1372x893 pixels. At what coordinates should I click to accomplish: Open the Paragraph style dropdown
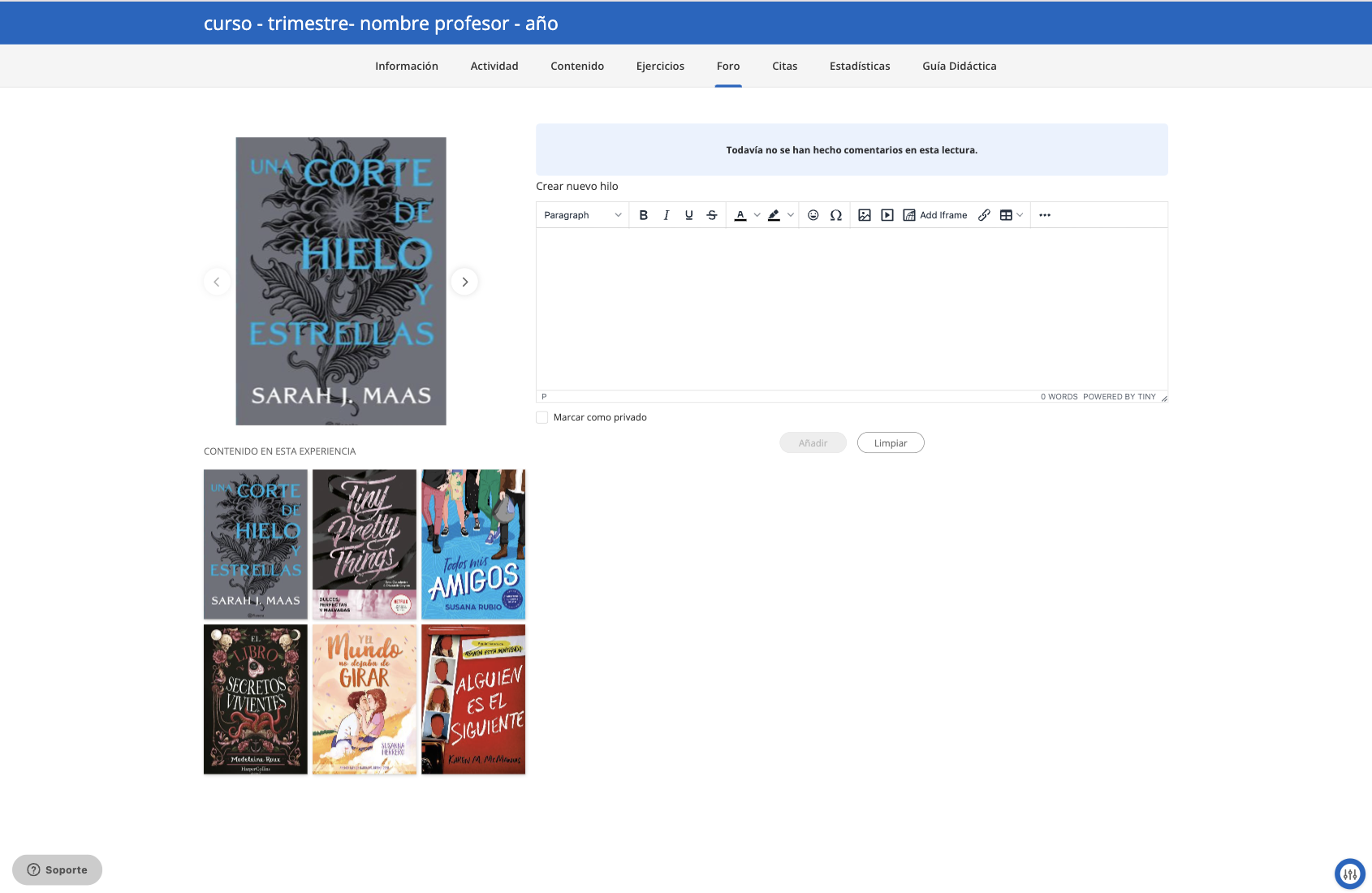583,215
